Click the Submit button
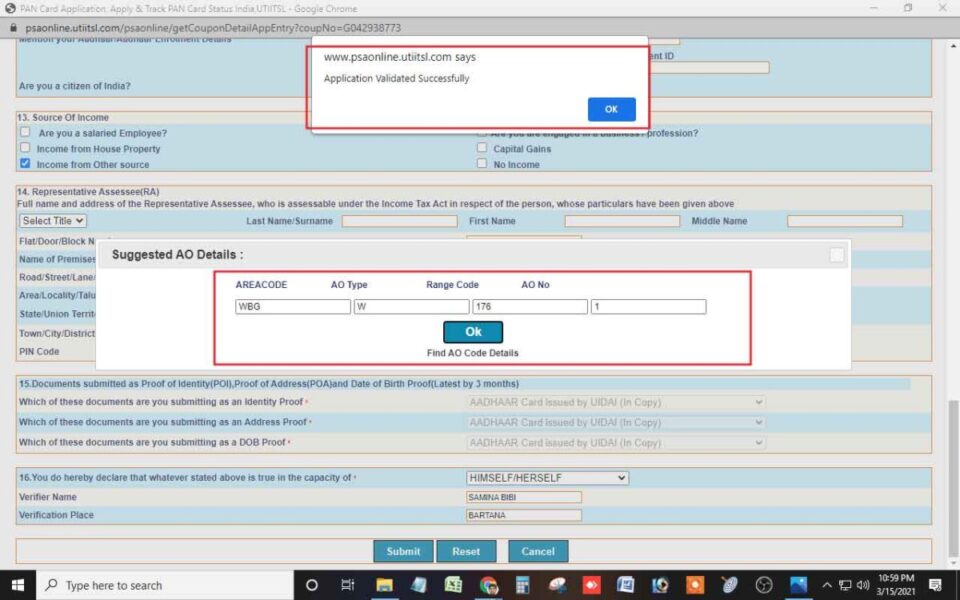This screenshot has height=600, width=960. coord(403,551)
